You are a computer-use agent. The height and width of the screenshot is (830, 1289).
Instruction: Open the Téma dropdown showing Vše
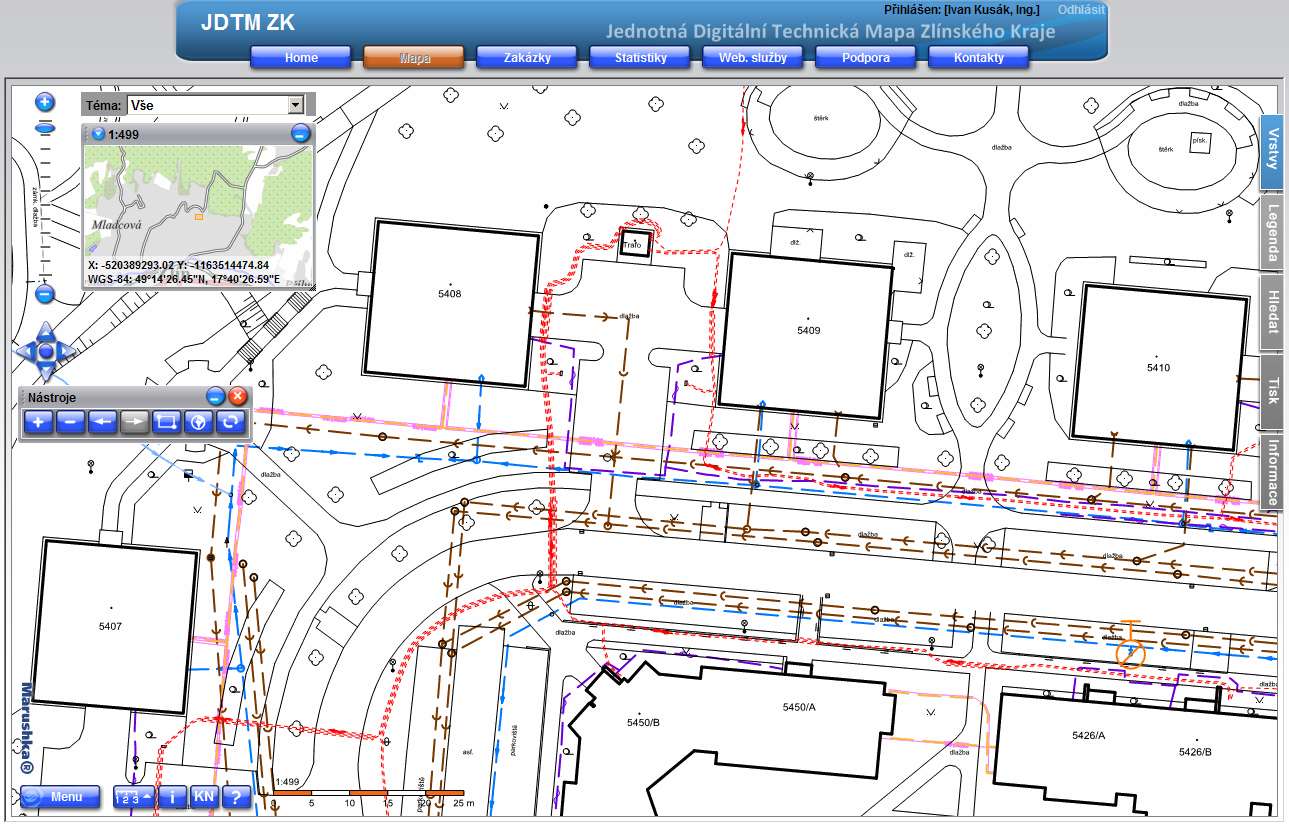tap(215, 104)
